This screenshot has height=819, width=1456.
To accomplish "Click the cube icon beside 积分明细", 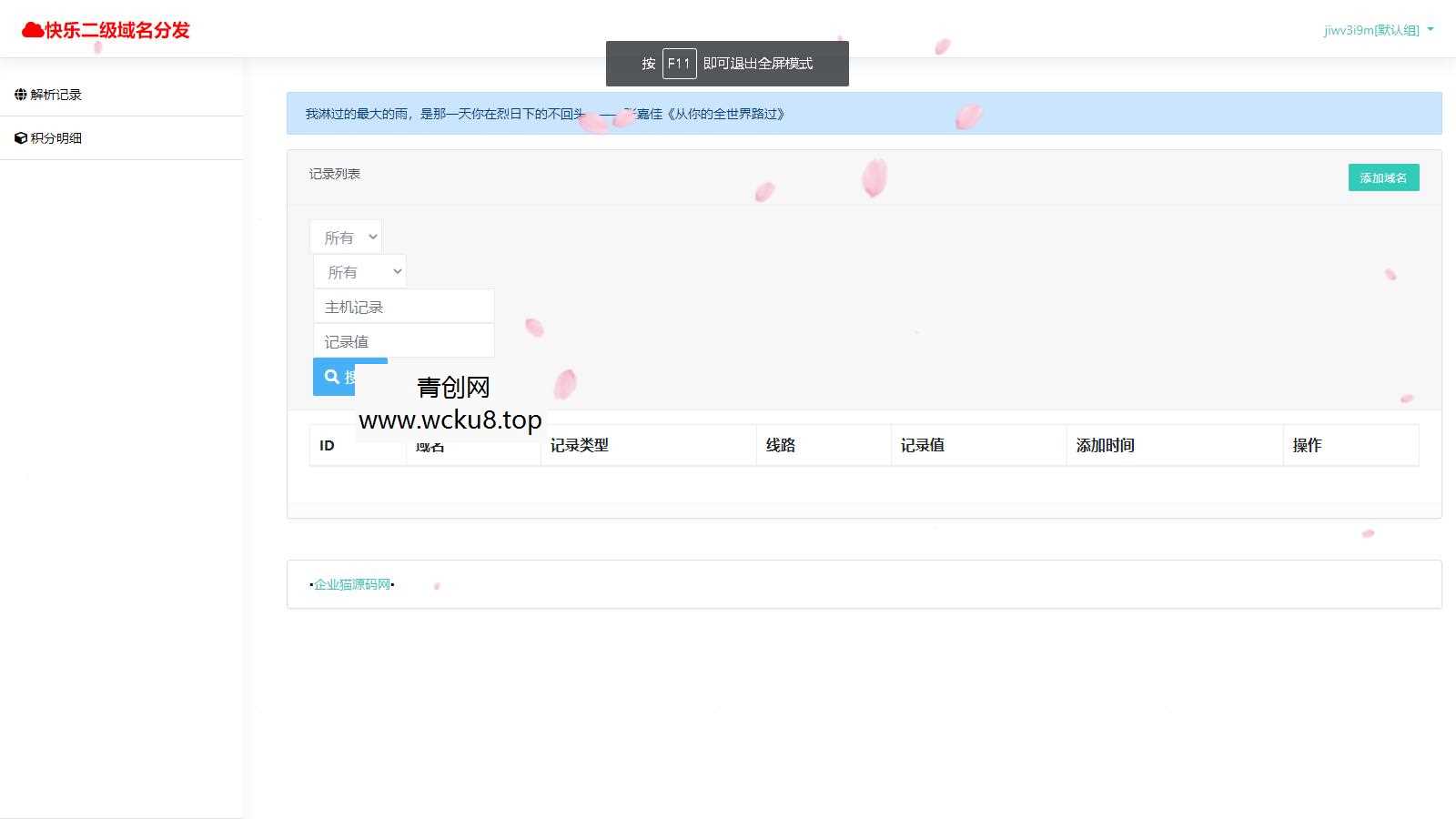I will pyautogui.click(x=20, y=138).
